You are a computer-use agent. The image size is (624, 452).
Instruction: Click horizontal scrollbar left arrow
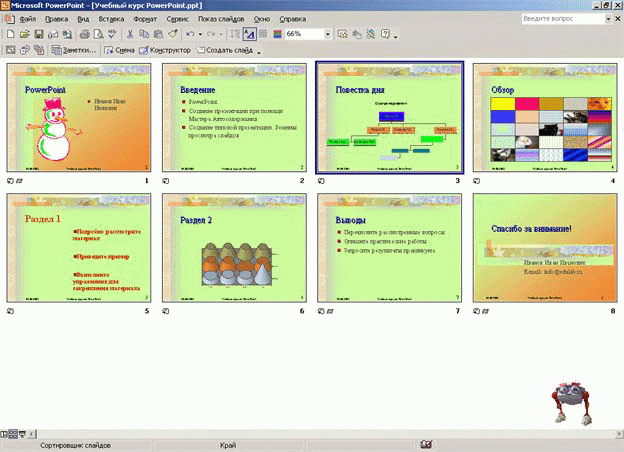point(32,434)
